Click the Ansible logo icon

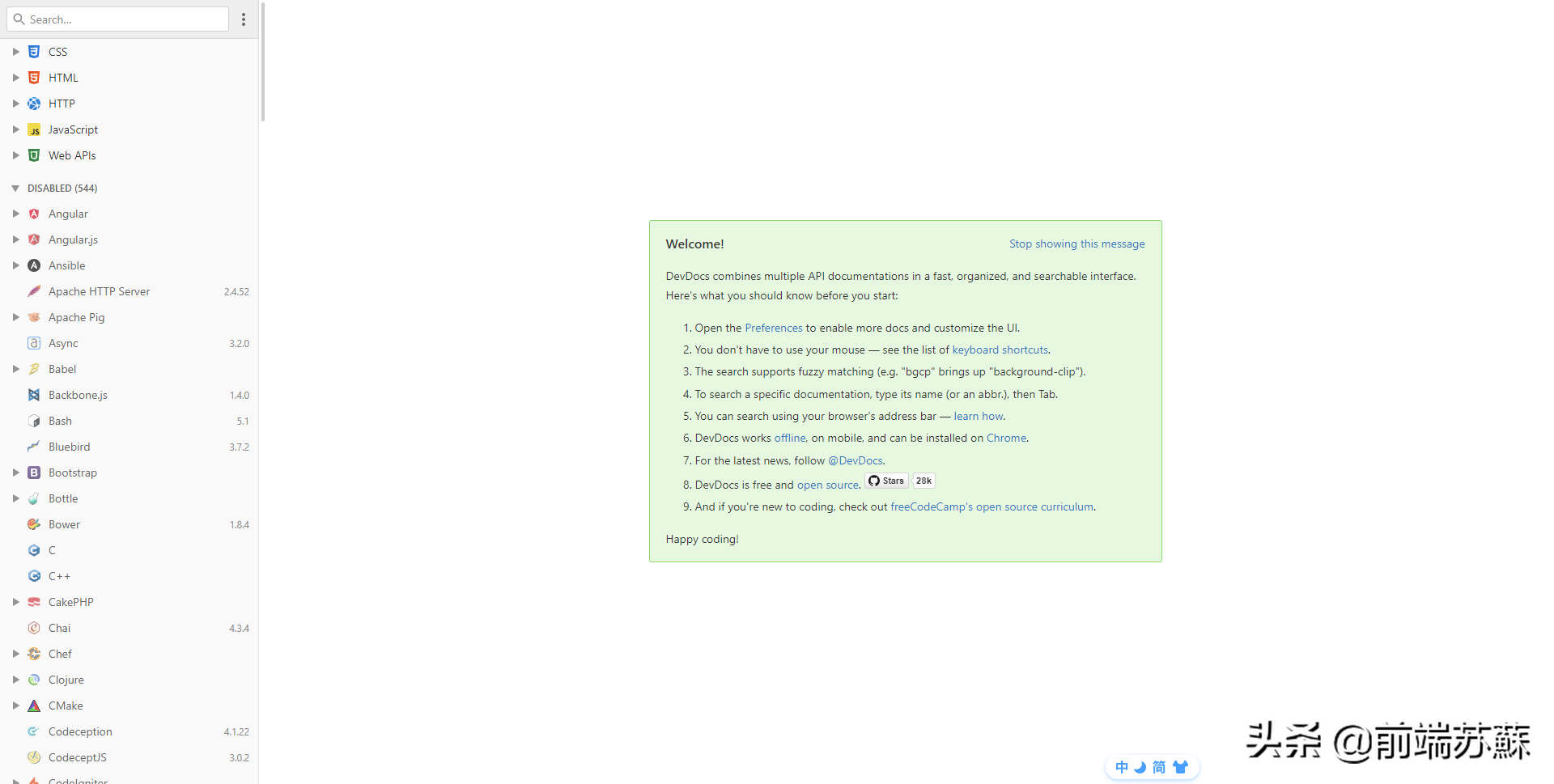[x=34, y=265]
